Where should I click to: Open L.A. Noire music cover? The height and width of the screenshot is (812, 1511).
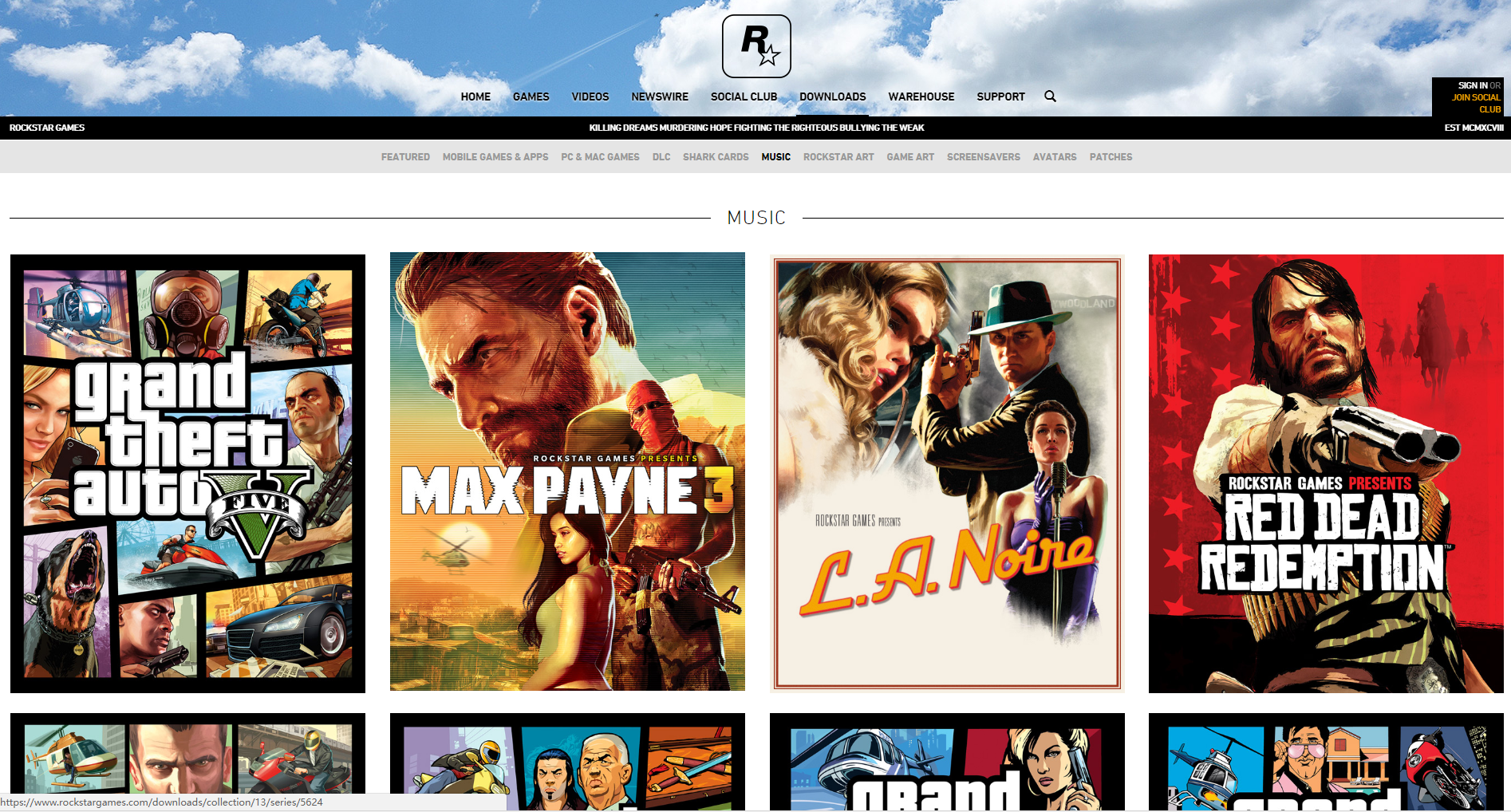tap(947, 474)
